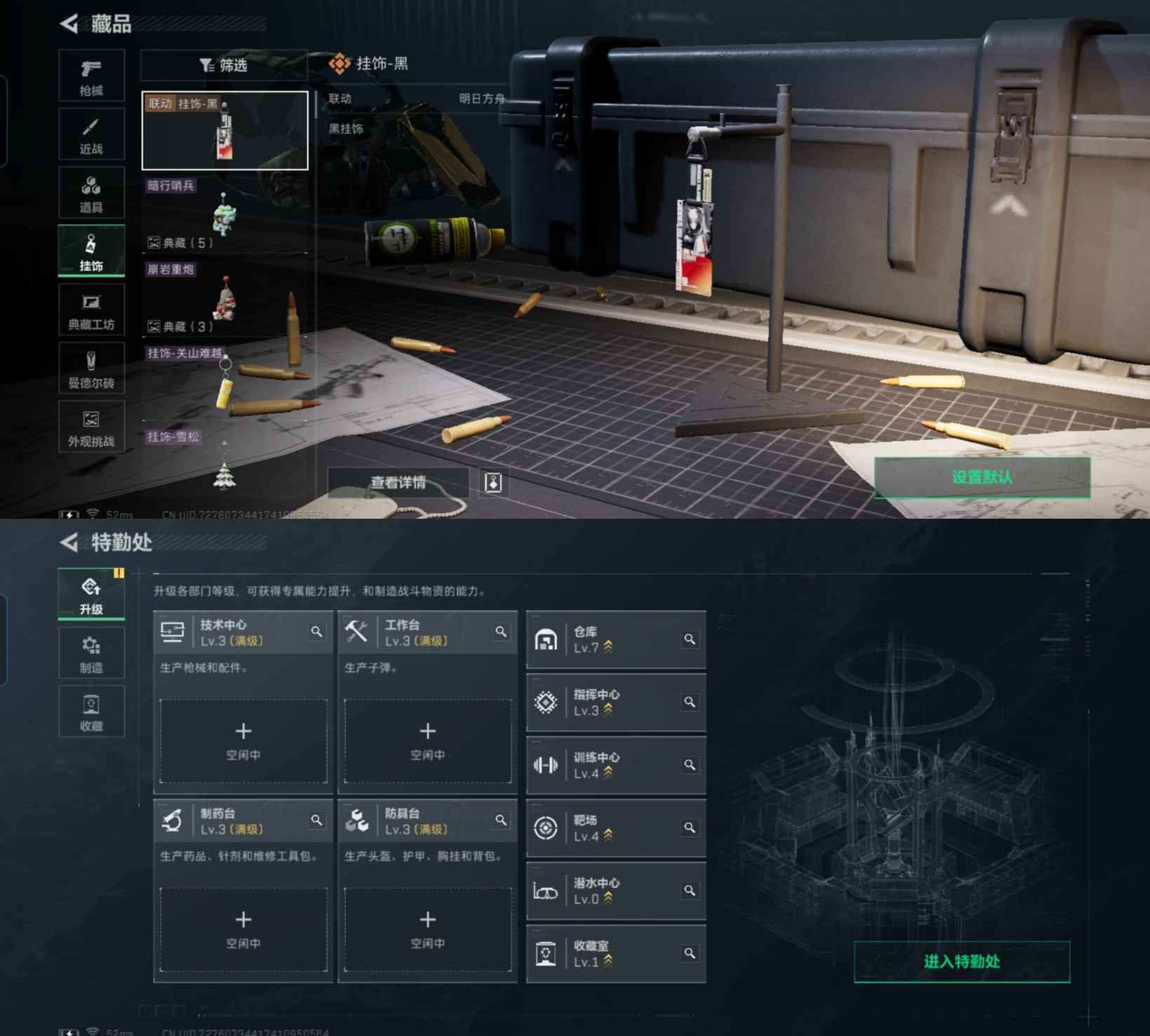Inspect 仓库 using its magnifier icon
Viewport: 1150px width, 1036px height.
pos(689,639)
